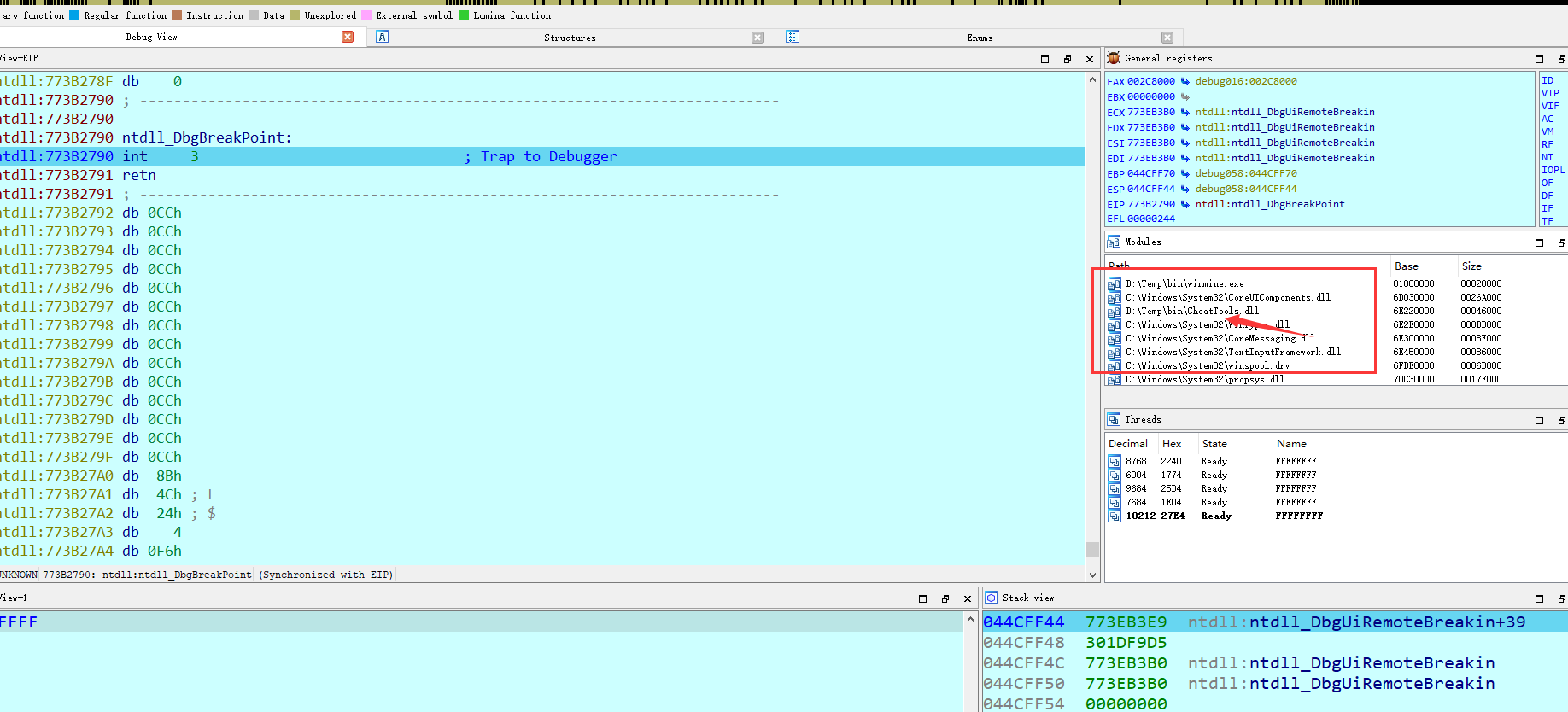This screenshot has width=1568, height=712.
Task: Switch to the Debug View tab
Action: click(151, 37)
